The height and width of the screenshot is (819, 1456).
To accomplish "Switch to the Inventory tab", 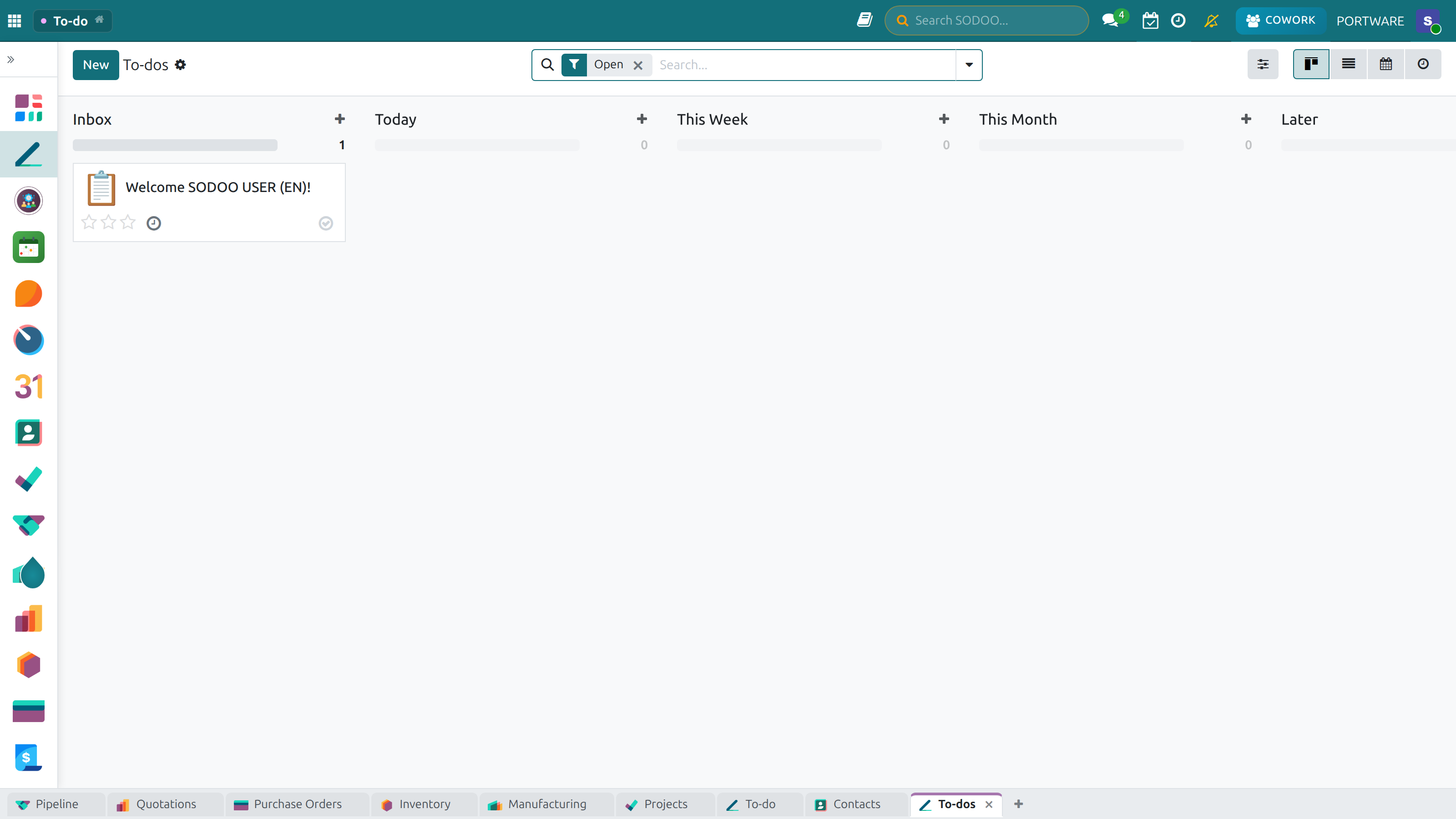I will 425,804.
